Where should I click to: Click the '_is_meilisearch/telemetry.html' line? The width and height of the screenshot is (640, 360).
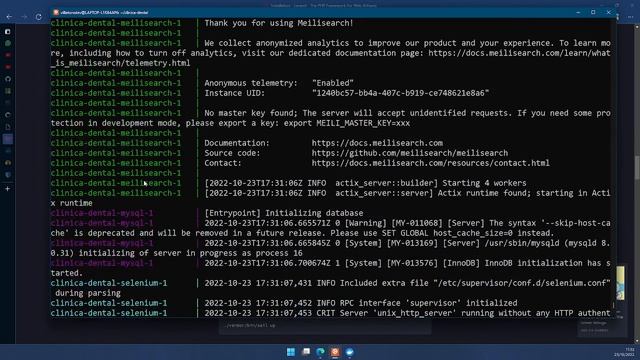pos(120,63)
